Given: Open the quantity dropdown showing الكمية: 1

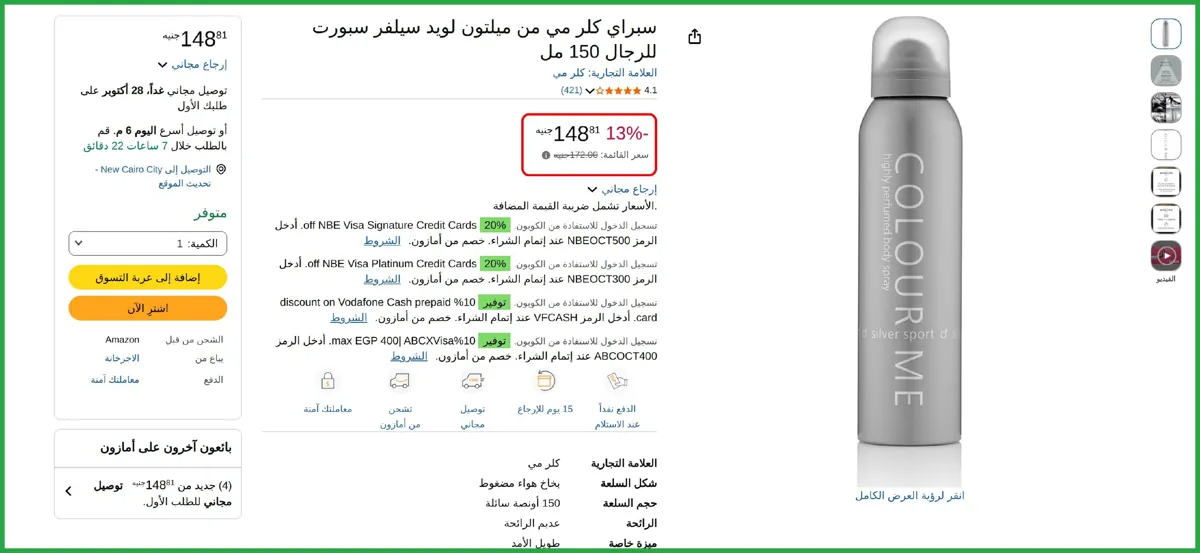Looking at the screenshot, I should (148, 243).
